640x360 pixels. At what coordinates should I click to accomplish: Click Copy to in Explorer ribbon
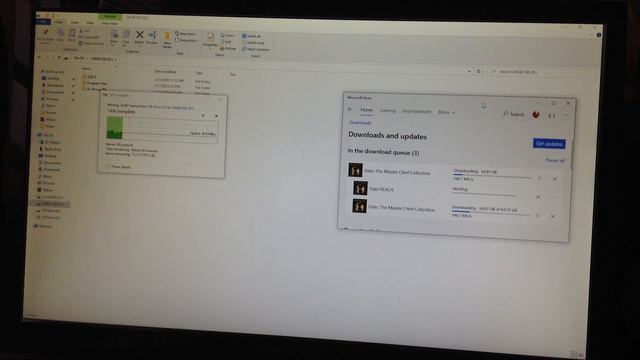click(x=126, y=38)
